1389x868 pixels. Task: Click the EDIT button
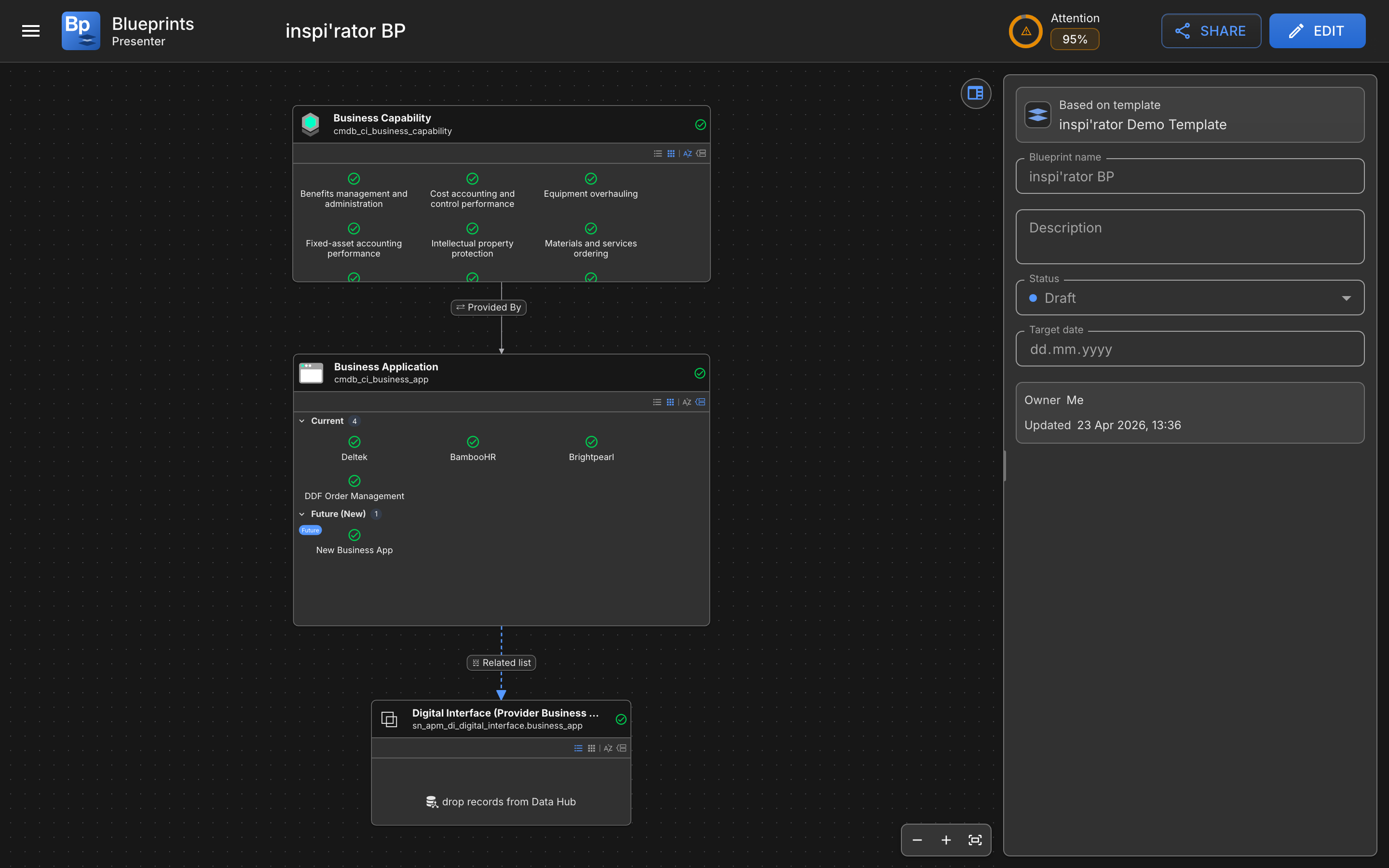[x=1317, y=31]
